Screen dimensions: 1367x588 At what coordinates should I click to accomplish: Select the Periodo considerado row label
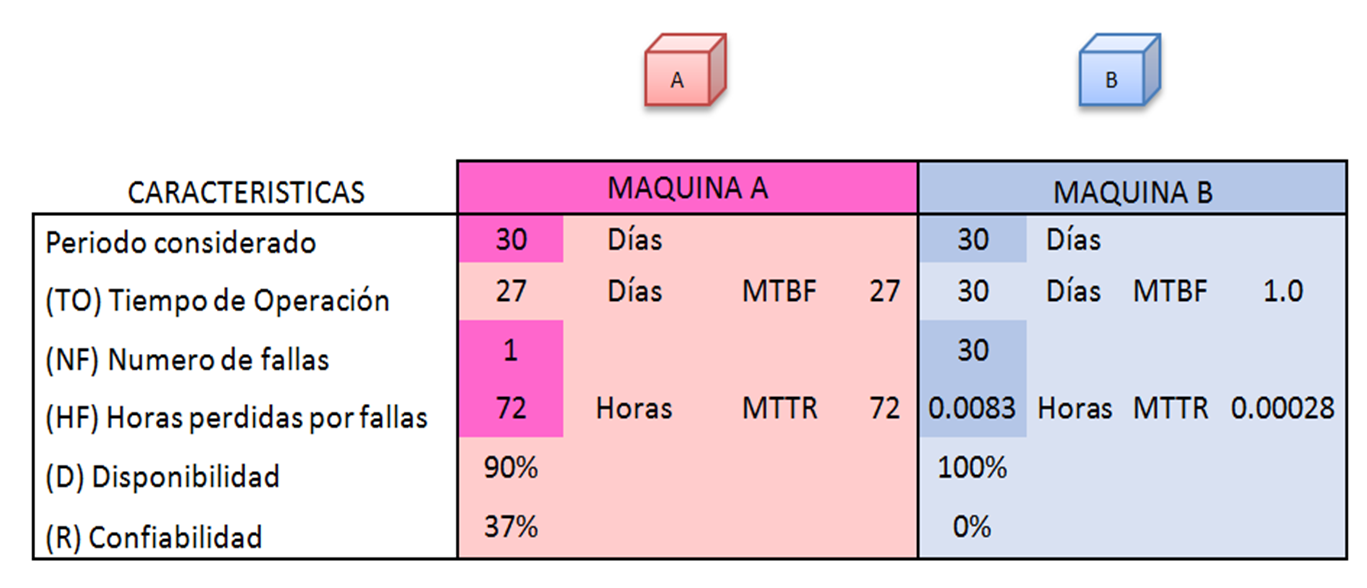(181, 242)
